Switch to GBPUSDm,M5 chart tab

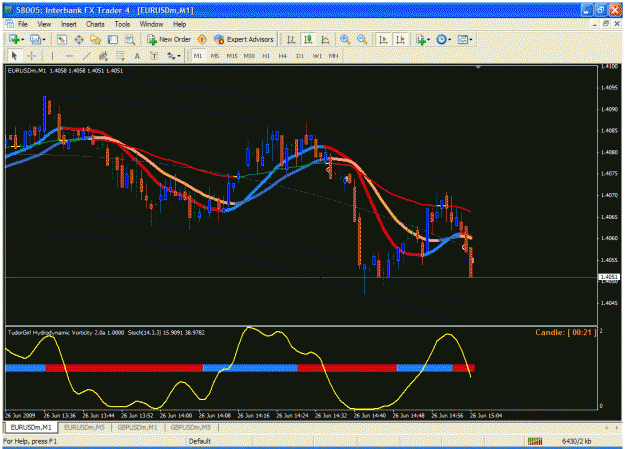(x=191, y=427)
